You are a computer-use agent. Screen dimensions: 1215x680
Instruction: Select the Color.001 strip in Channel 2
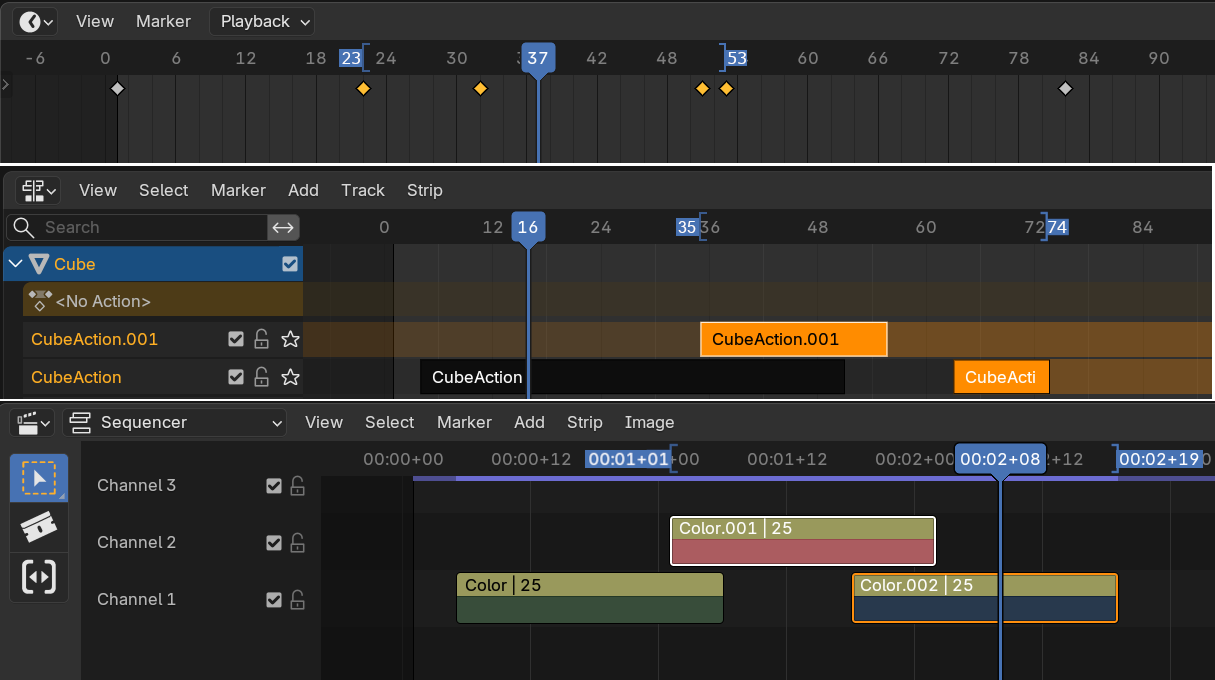pyautogui.click(x=803, y=541)
